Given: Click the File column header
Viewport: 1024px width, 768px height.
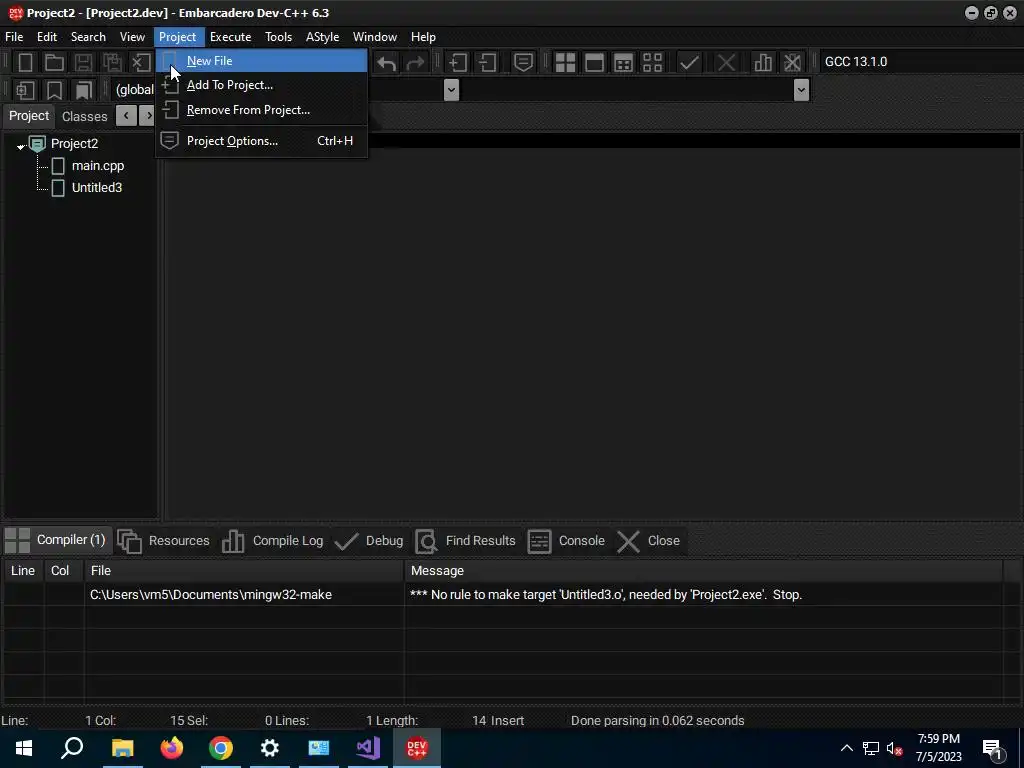Looking at the screenshot, I should click(244, 571).
